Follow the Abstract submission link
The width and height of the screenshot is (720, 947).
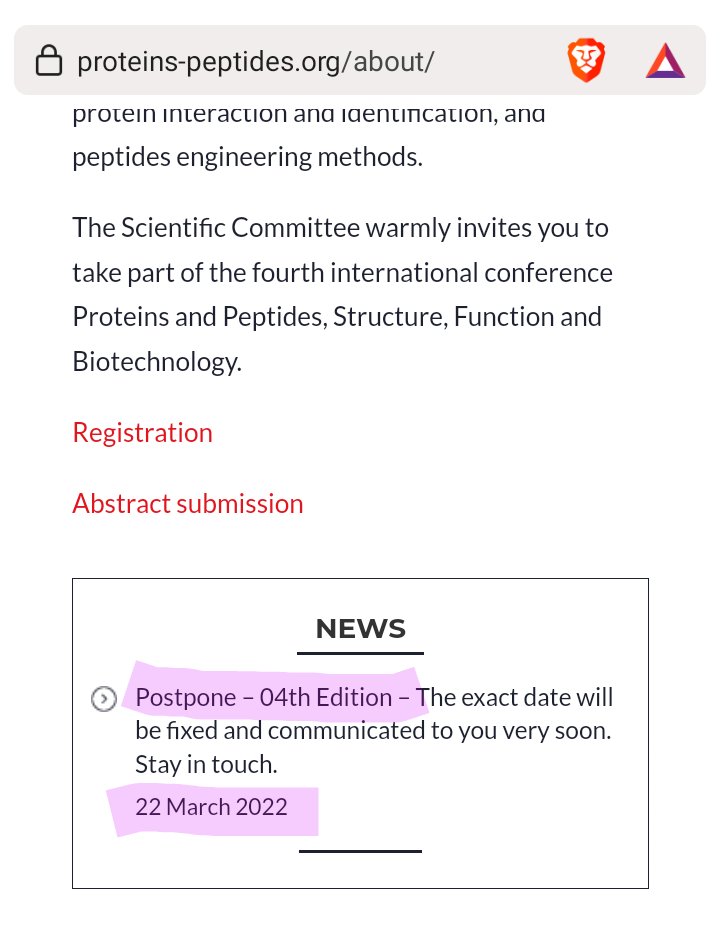click(187, 503)
